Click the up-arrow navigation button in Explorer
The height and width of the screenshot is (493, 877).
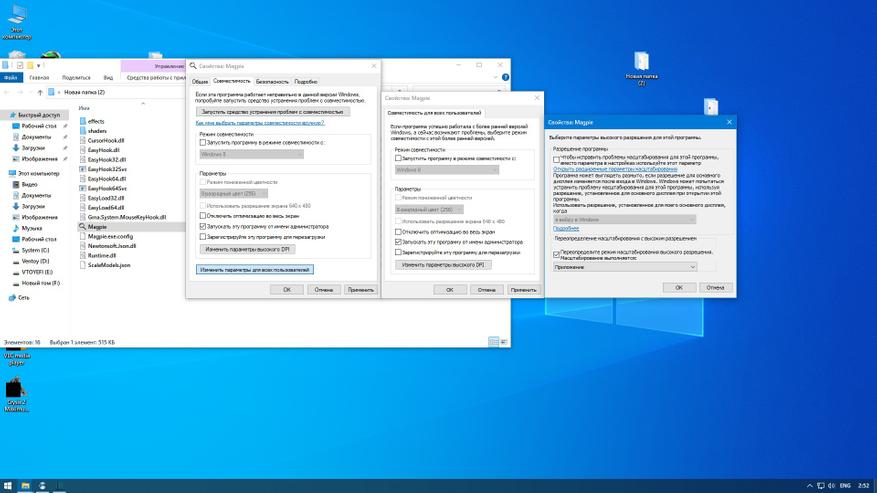[40, 92]
